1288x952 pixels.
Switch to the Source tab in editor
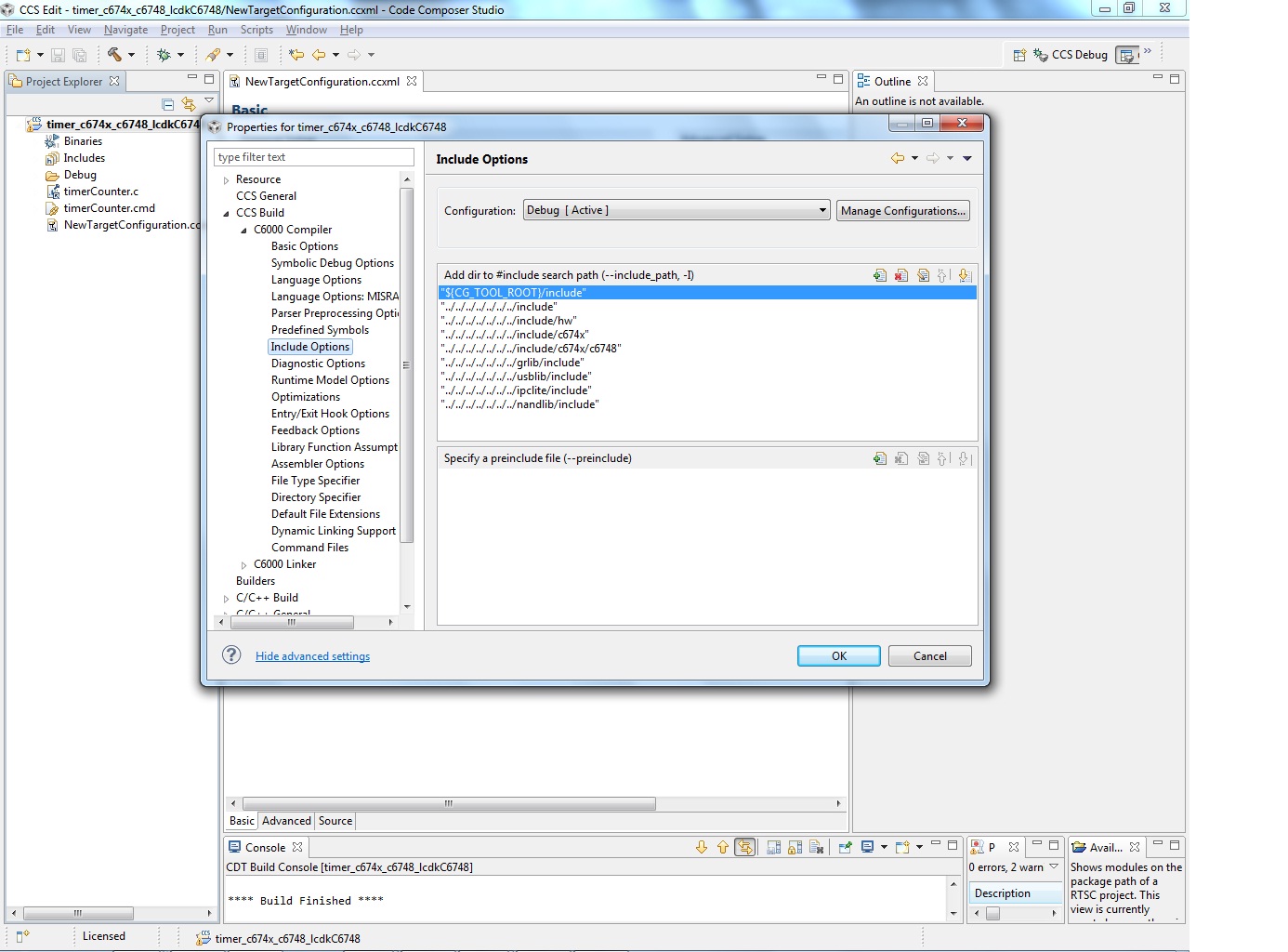point(335,821)
